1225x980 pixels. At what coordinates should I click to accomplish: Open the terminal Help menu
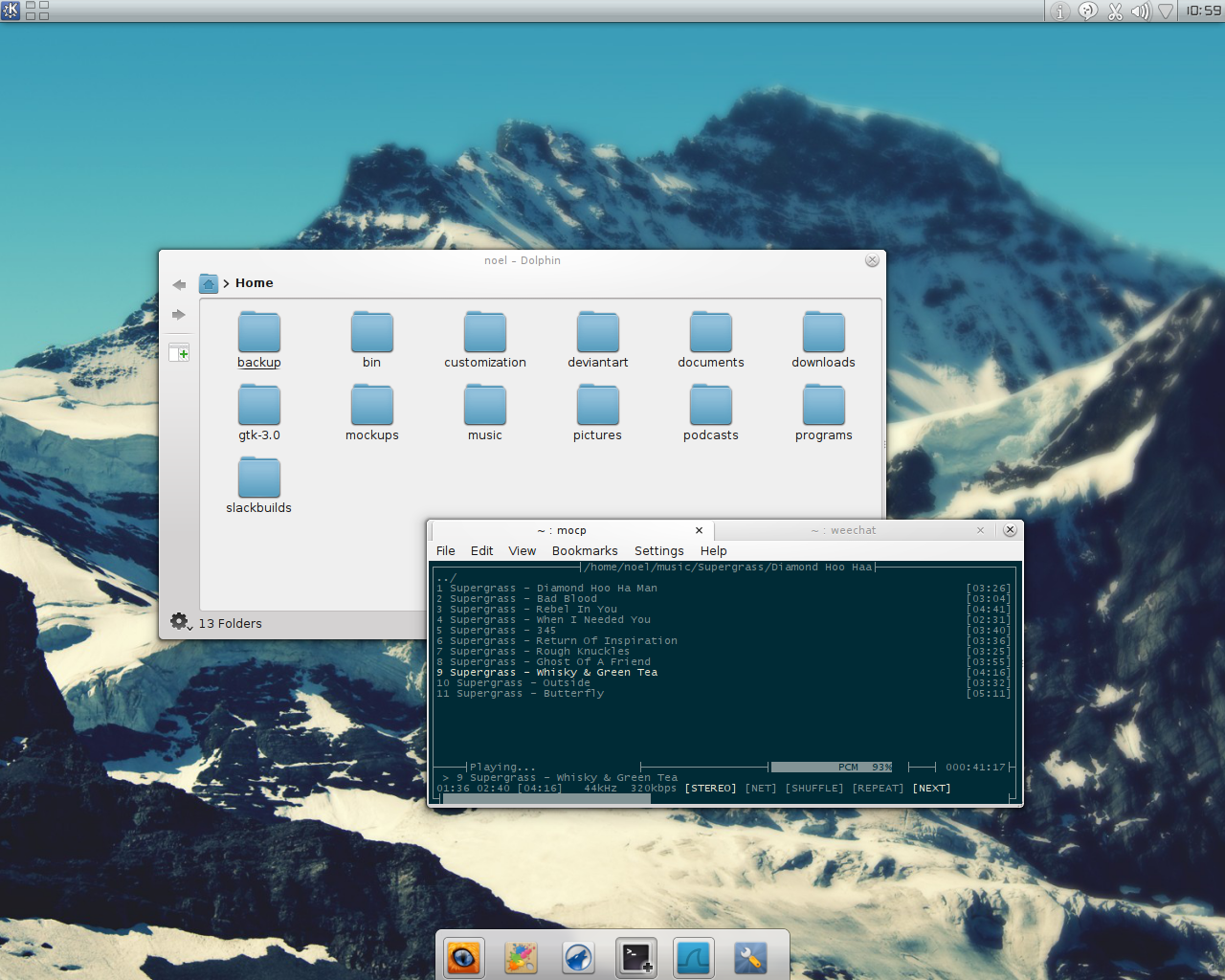click(x=714, y=551)
